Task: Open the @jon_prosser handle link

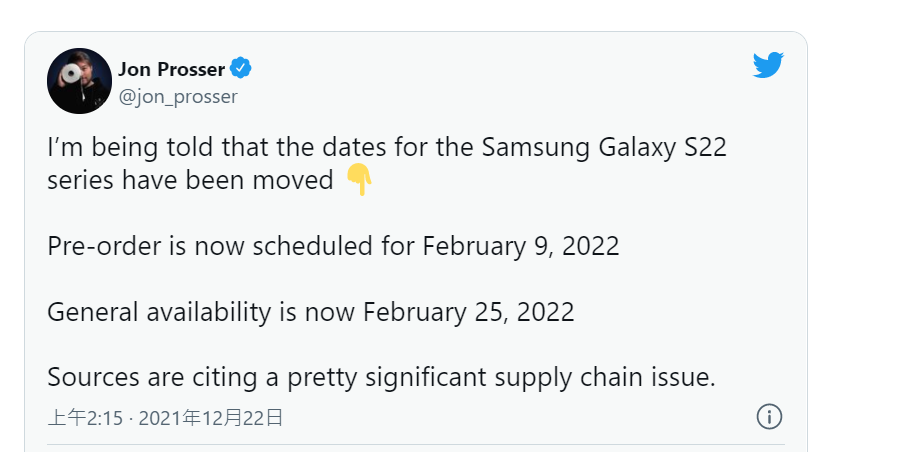Action: tap(178, 97)
